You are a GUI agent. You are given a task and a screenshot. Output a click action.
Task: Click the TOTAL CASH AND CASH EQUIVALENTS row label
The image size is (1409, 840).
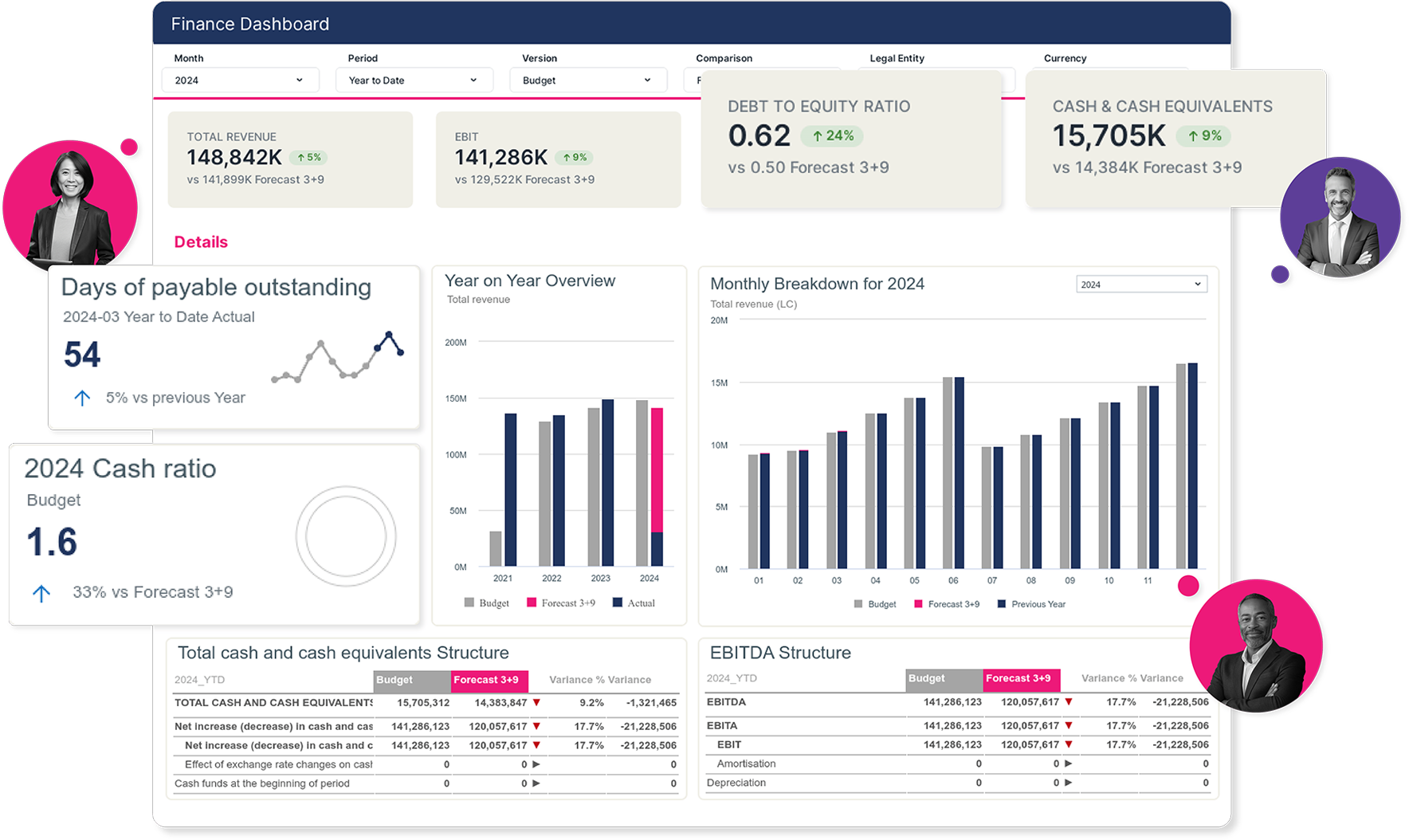pyautogui.click(x=273, y=703)
